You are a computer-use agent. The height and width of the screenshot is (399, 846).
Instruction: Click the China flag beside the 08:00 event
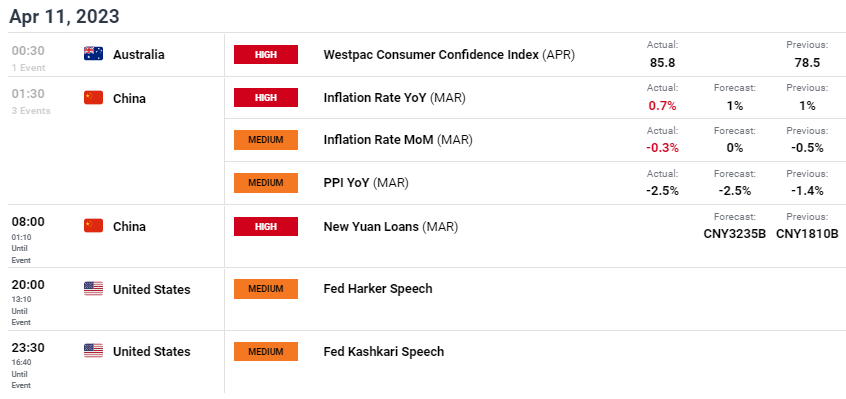point(93,225)
